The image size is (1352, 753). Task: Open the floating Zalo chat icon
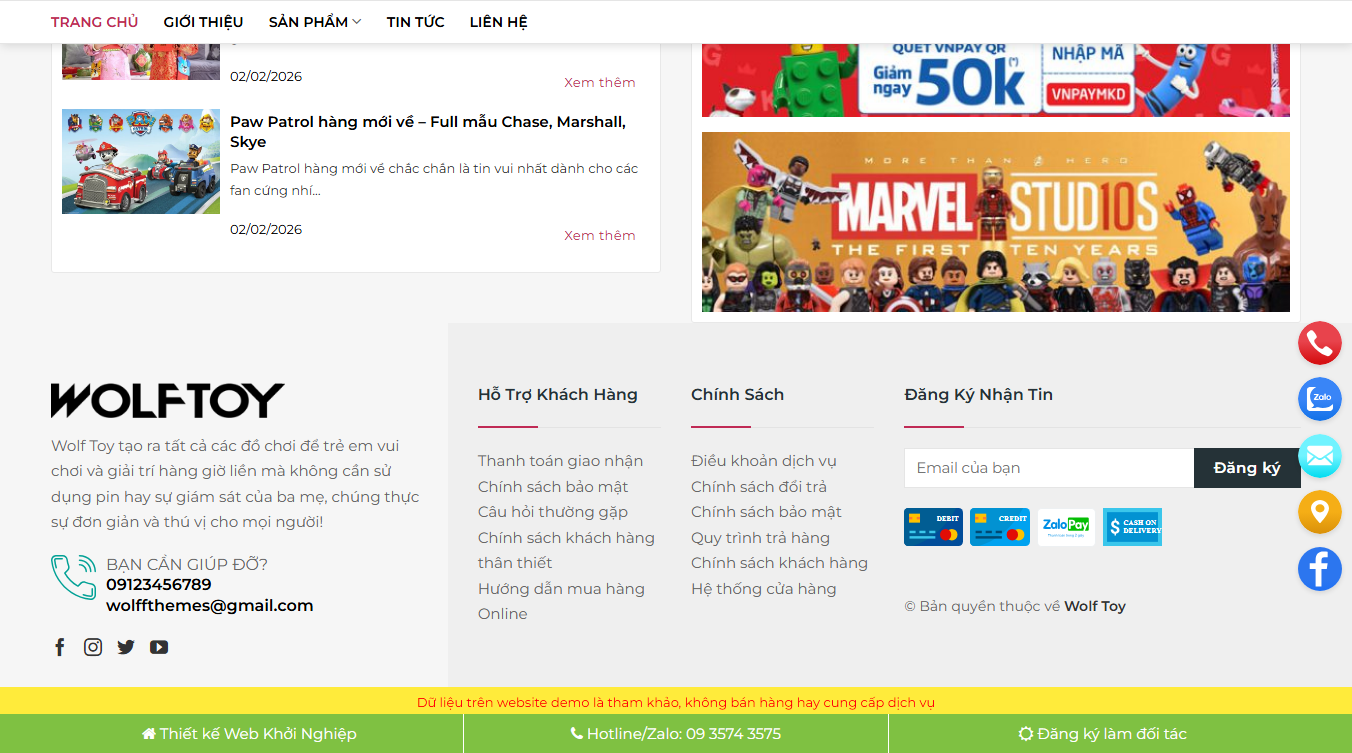[x=1319, y=399]
